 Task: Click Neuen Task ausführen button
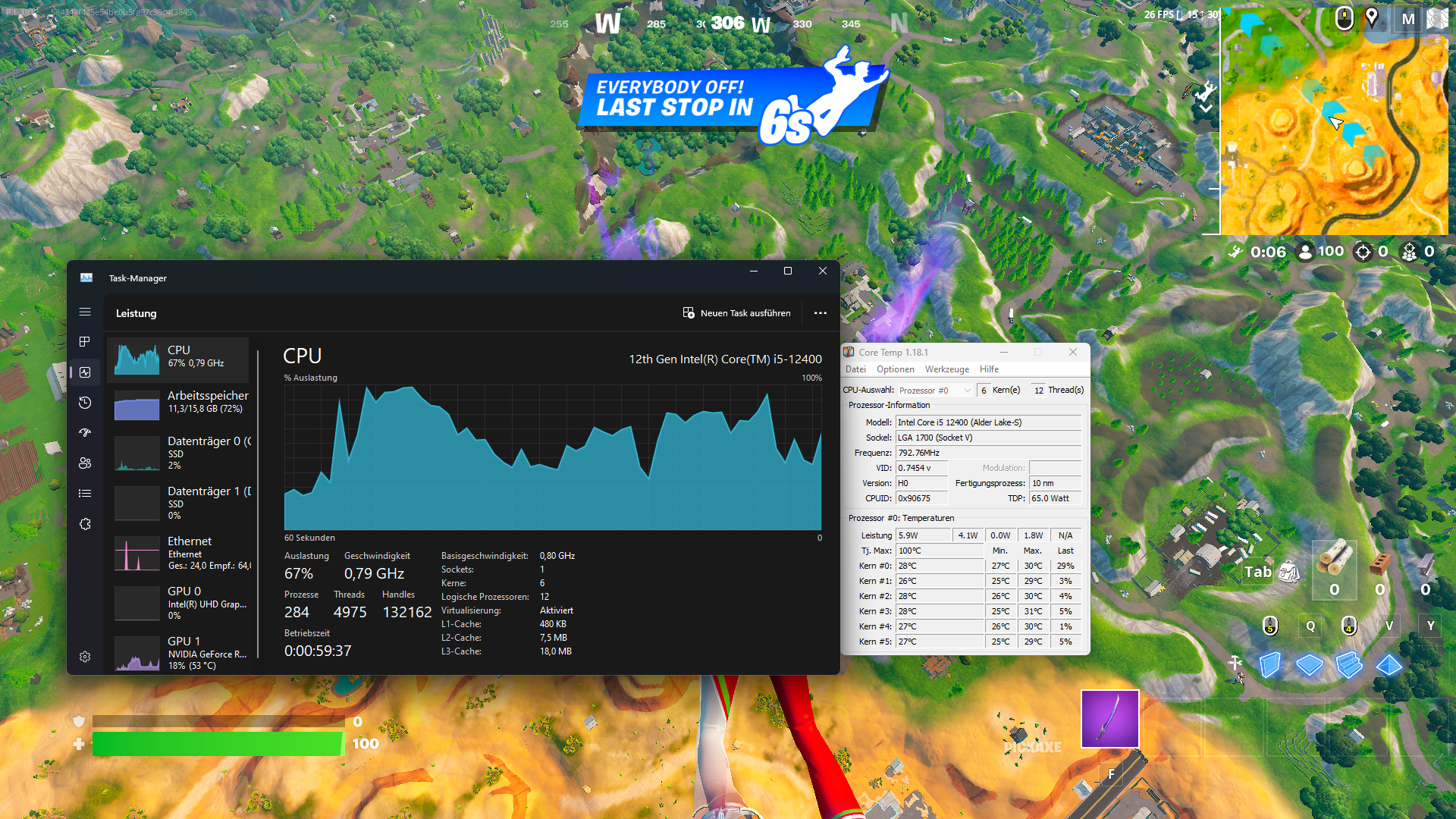point(736,313)
